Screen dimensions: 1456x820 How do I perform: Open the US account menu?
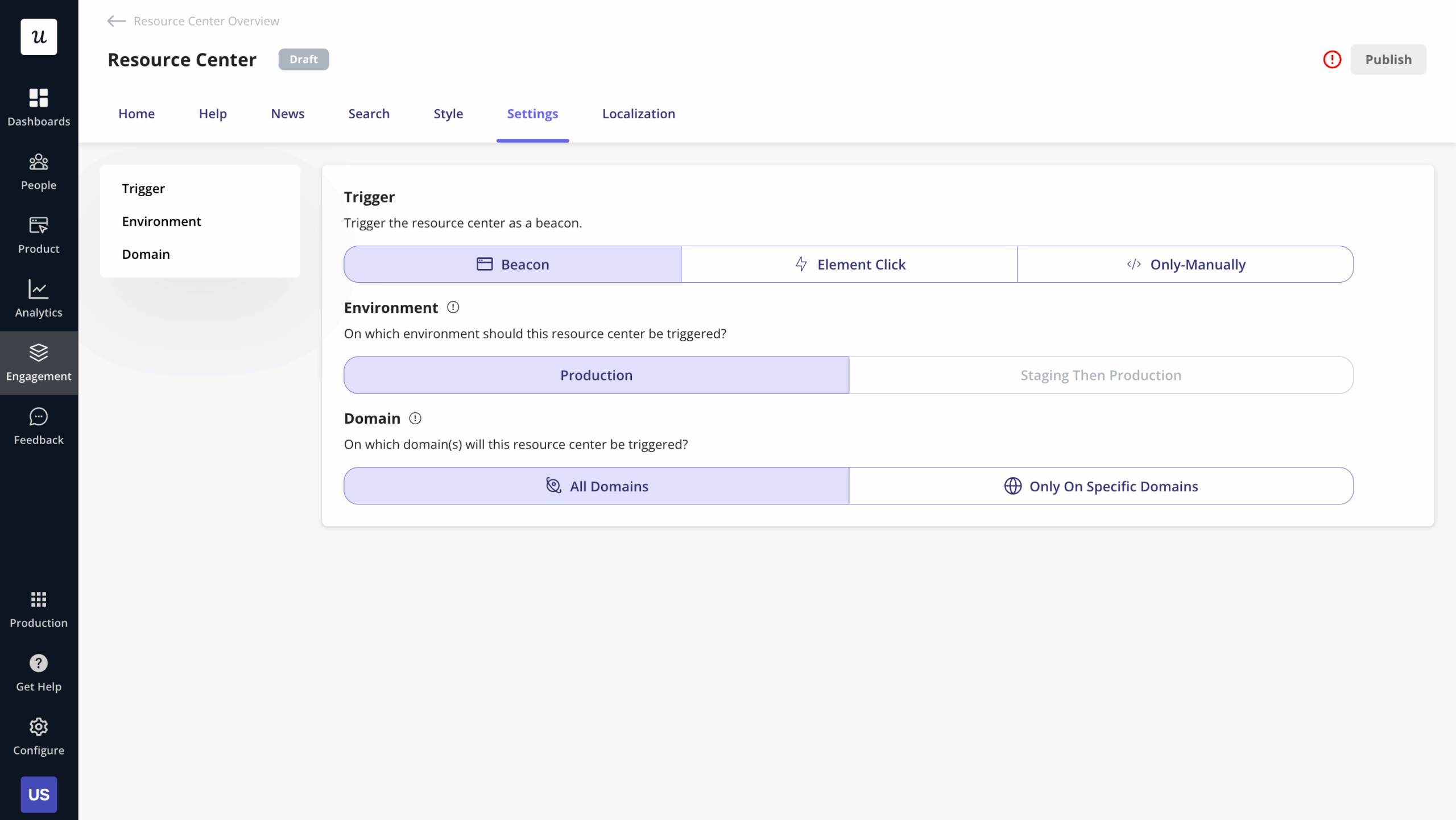[39, 794]
